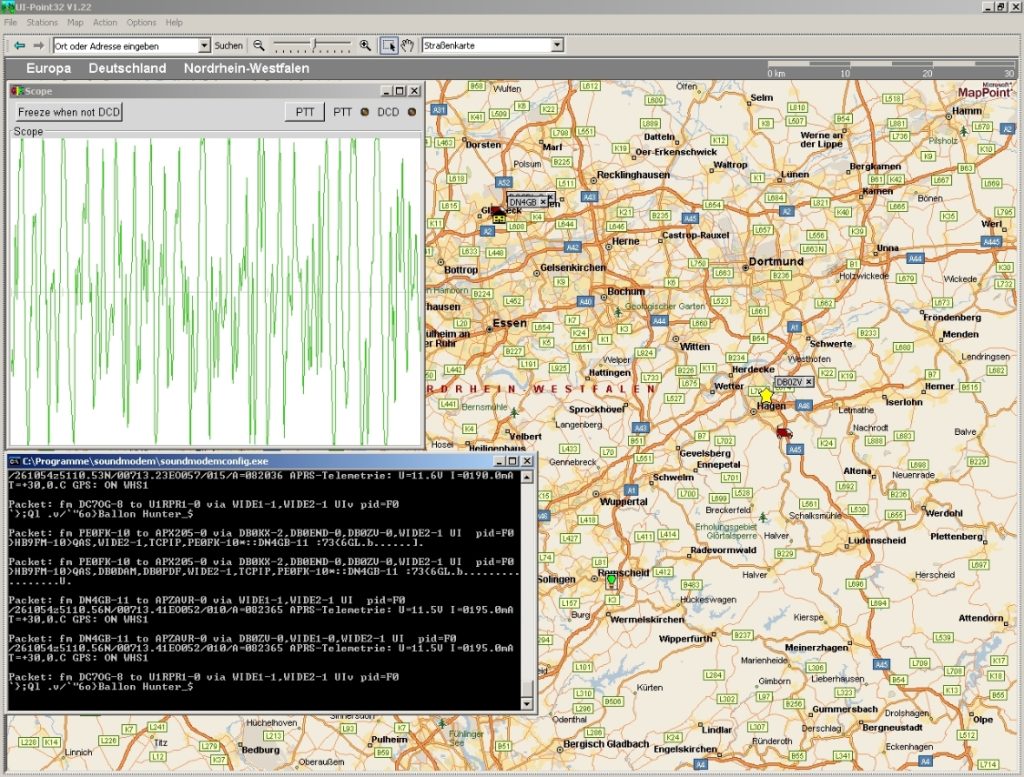
Task: Click the Lüdenscheid city label on map
Action: [x=877, y=541]
